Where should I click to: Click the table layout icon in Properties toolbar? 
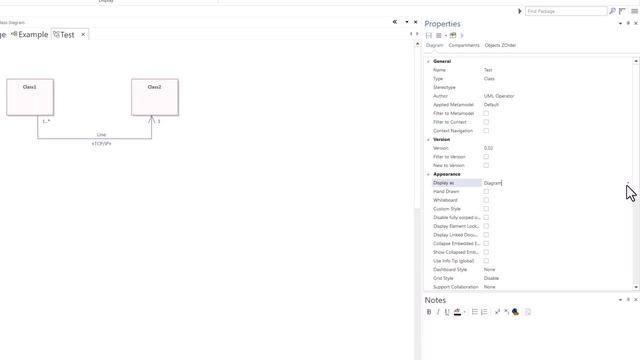click(453, 36)
